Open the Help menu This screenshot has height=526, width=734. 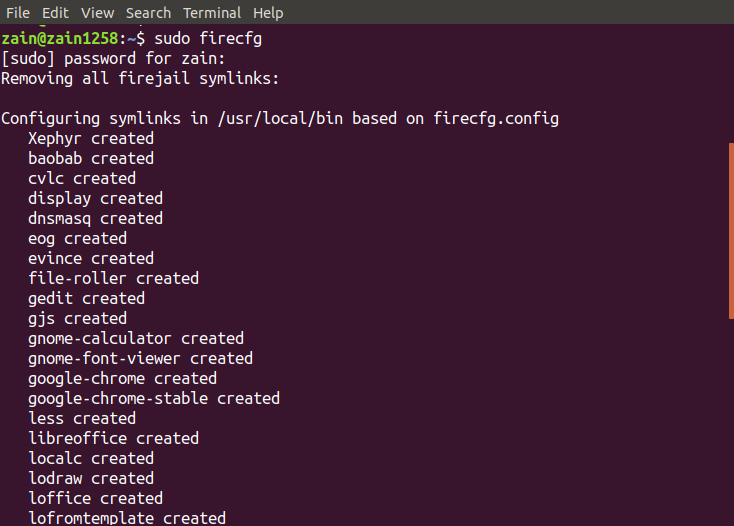pos(268,13)
